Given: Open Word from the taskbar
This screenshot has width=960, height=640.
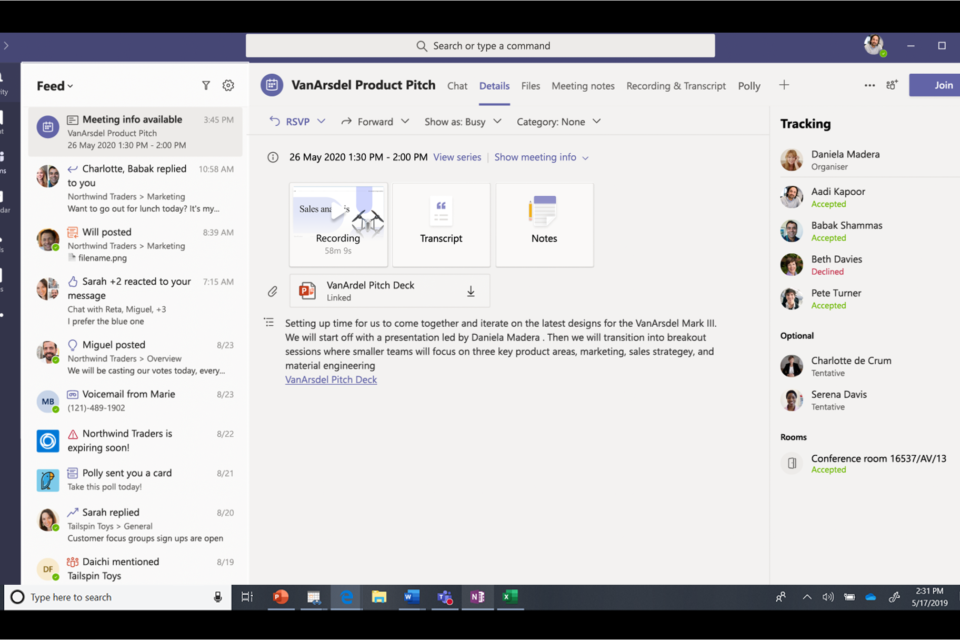Looking at the screenshot, I should pos(411,597).
